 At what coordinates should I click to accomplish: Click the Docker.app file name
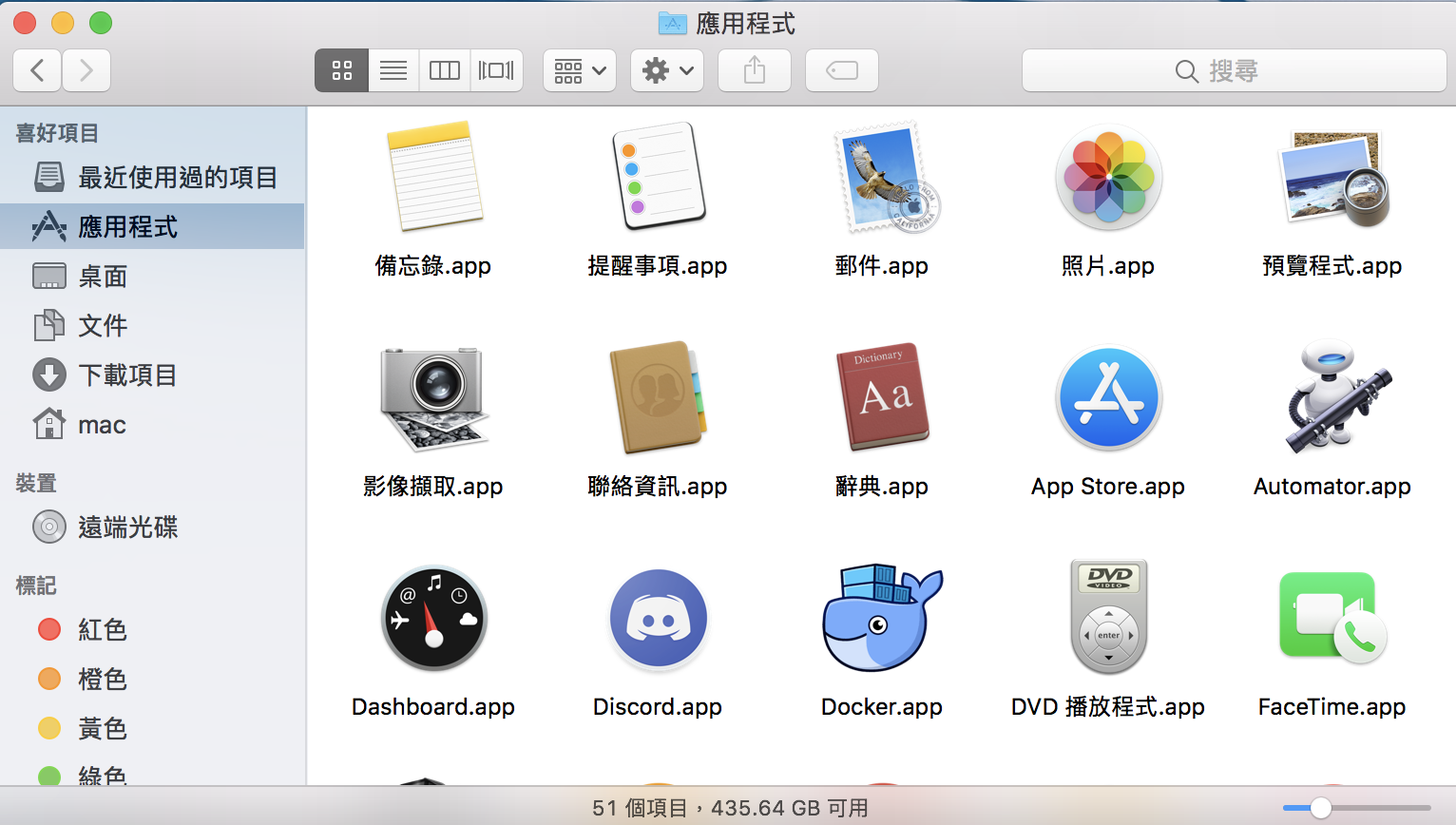[x=882, y=707]
